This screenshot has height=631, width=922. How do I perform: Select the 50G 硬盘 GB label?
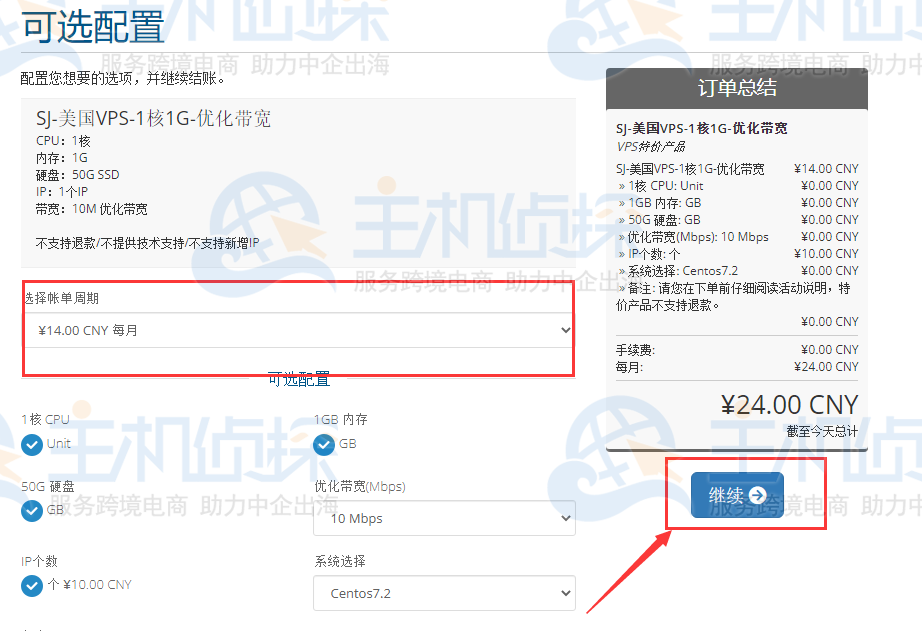[x=55, y=510]
